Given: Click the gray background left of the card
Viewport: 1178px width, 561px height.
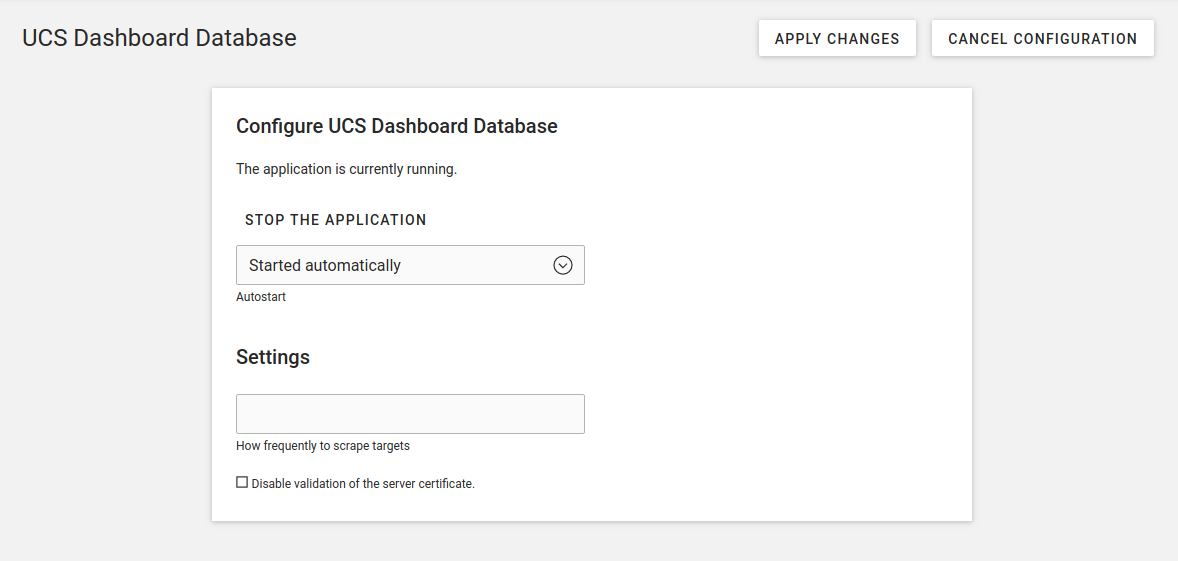Looking at the screenshot, I should 105,300.
